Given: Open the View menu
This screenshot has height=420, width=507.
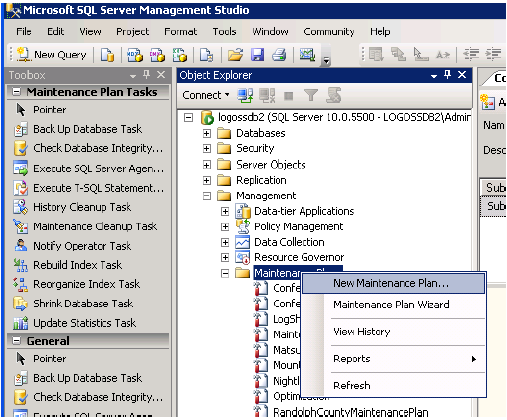Looking at the screenshot, I should point(90,32).
